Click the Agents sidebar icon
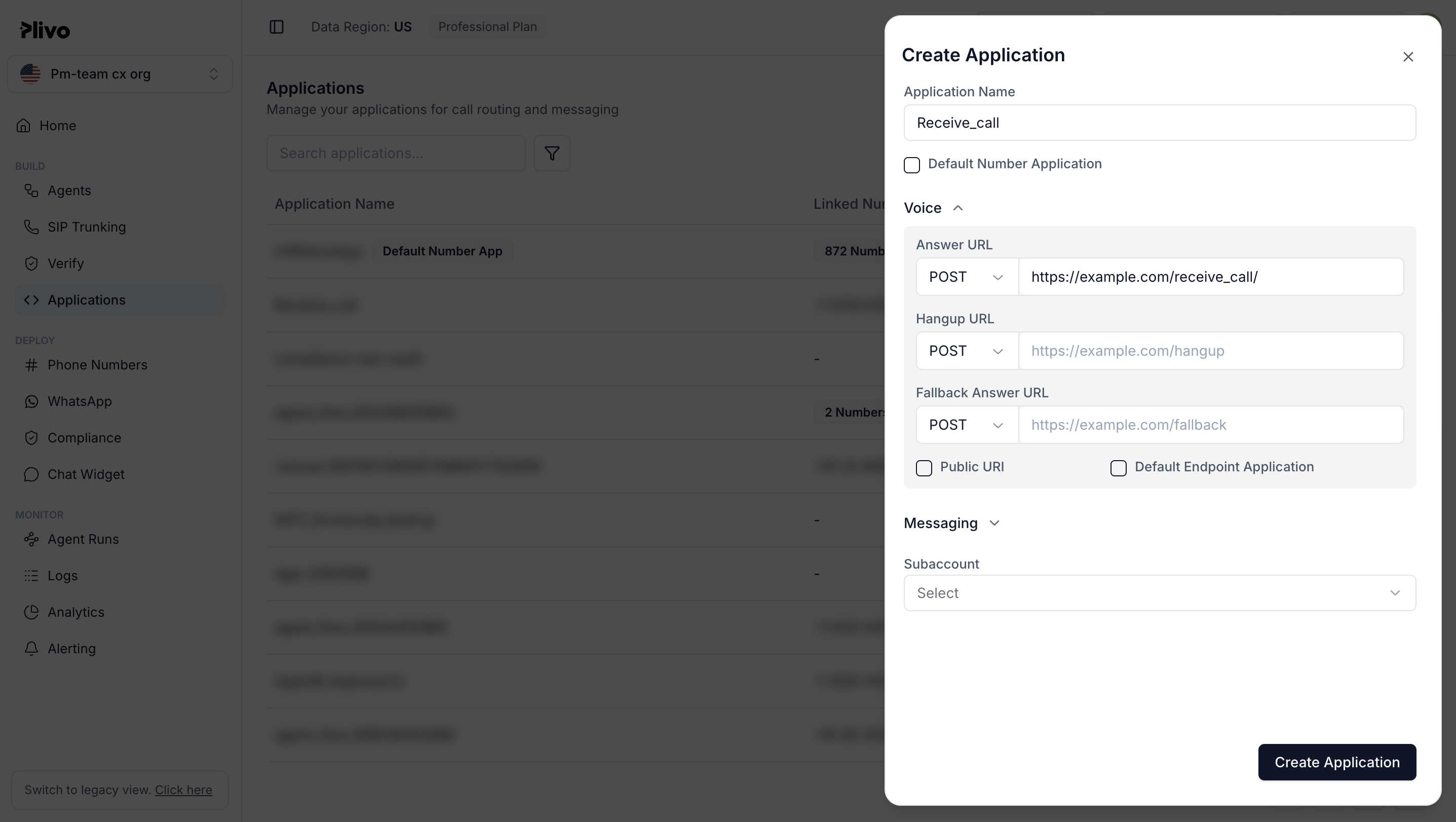The height and width of the screenshot is (822, 1456). point(31,191)
